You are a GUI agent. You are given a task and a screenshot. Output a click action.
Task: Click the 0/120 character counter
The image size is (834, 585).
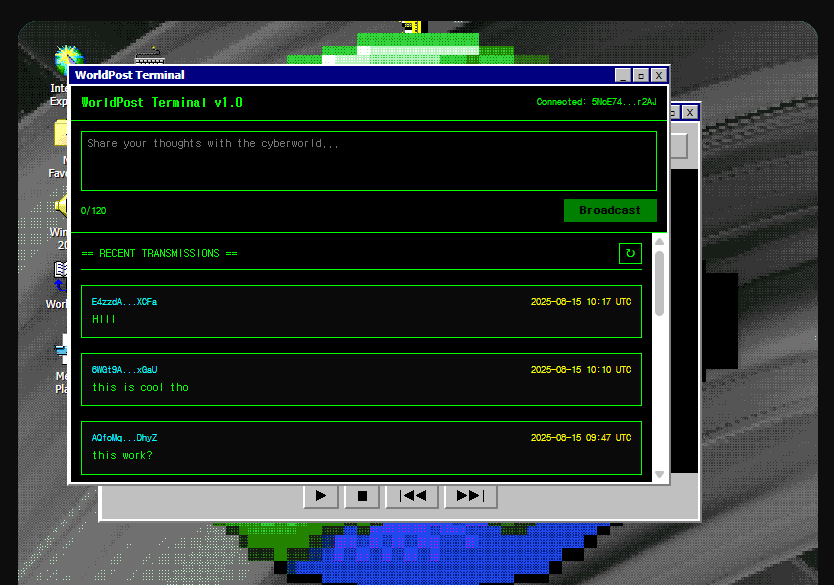point(94,211)
